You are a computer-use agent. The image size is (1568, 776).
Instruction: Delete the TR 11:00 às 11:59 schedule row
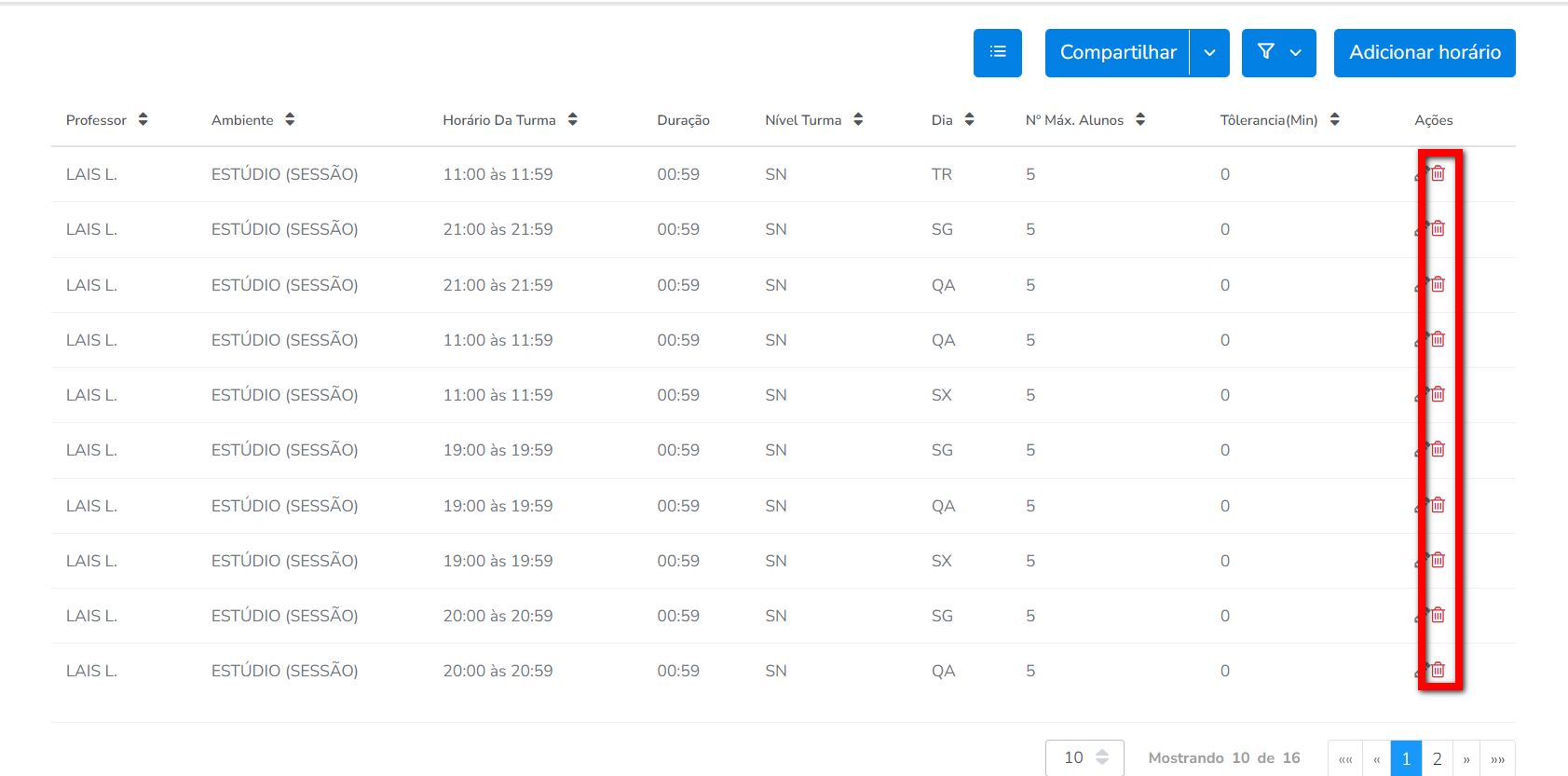tap(1438, 173)
